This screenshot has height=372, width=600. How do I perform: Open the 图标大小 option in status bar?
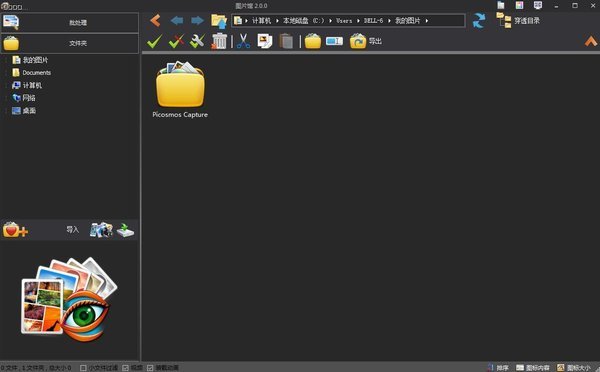(574, 368)
